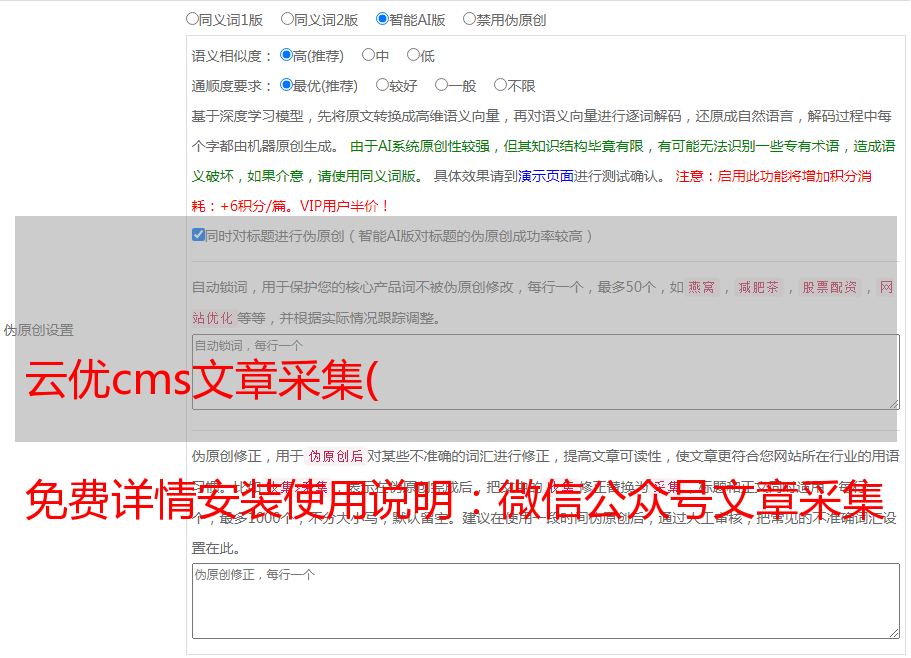Image resolution: width=911 pixels, height=658 pixels.
Task: Choose 一般 for 通顺度要求
Action: (x=441, y=85)
